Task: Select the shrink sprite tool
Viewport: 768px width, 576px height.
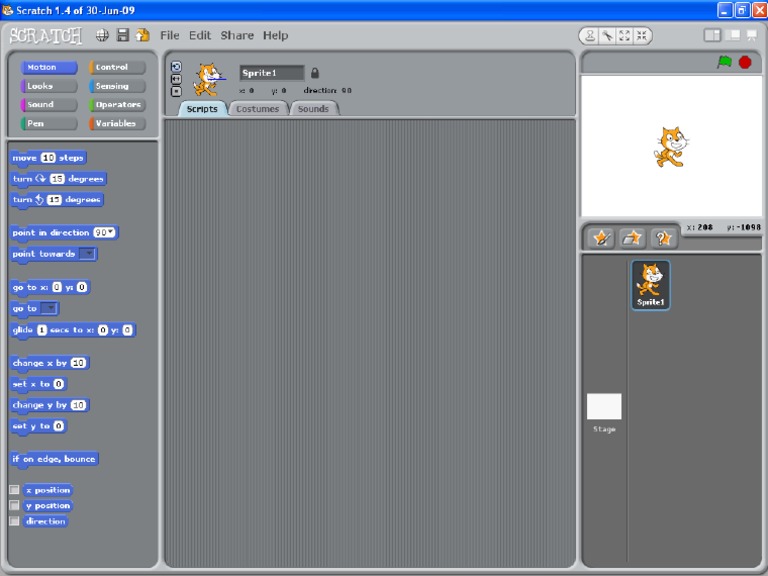Action: [x=642, y=35]
